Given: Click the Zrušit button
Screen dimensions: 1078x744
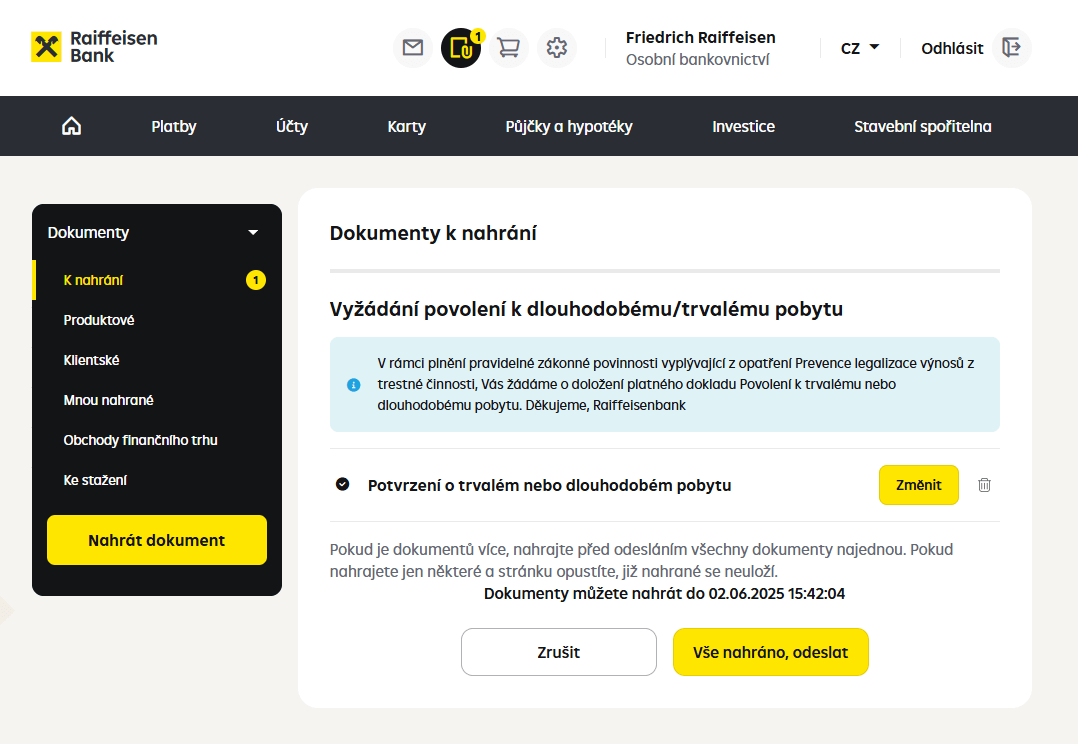Looking at the screenshot, I should [559, 652].
